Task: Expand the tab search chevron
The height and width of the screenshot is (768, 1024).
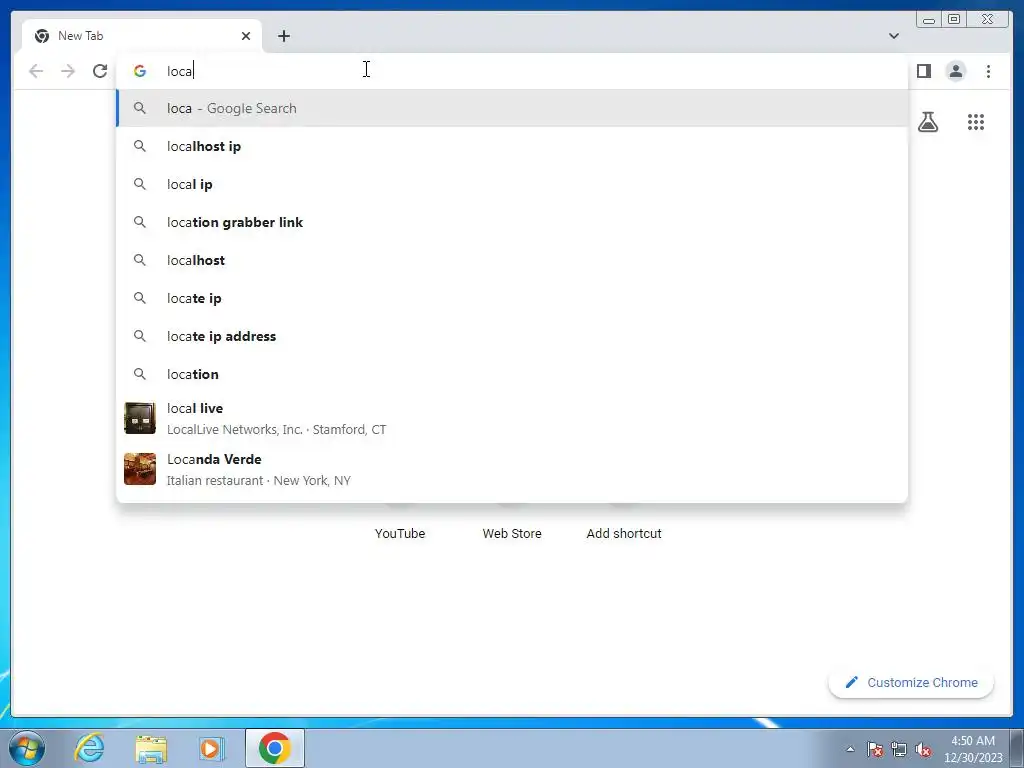Action: point(893,36)
